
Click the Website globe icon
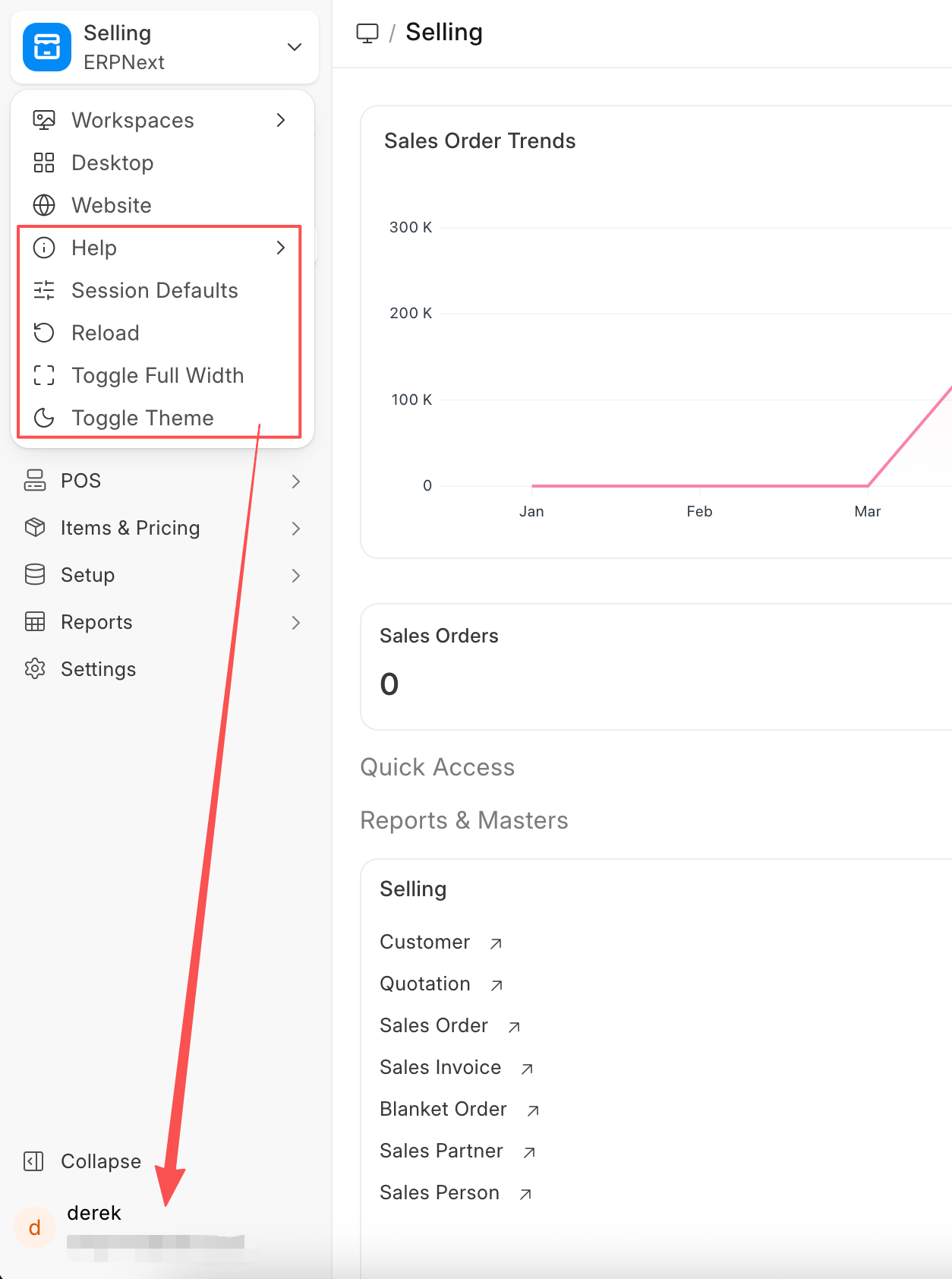(x=44, y=205)
